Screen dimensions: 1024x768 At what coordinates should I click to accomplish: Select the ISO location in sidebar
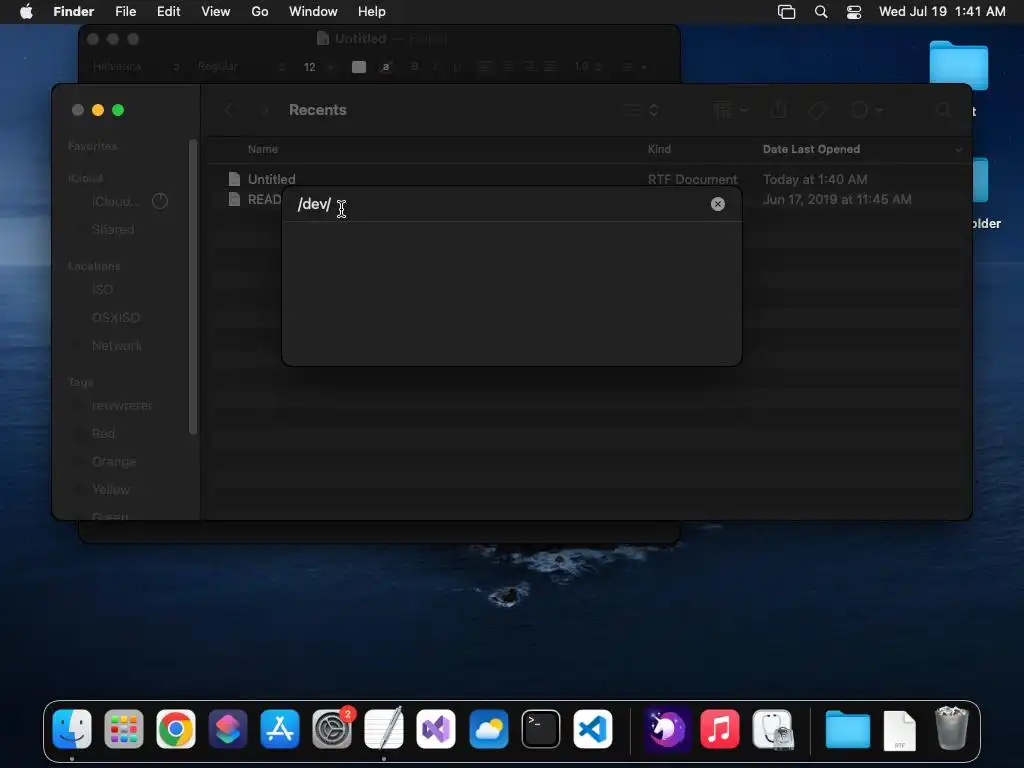tap(102, 289)
